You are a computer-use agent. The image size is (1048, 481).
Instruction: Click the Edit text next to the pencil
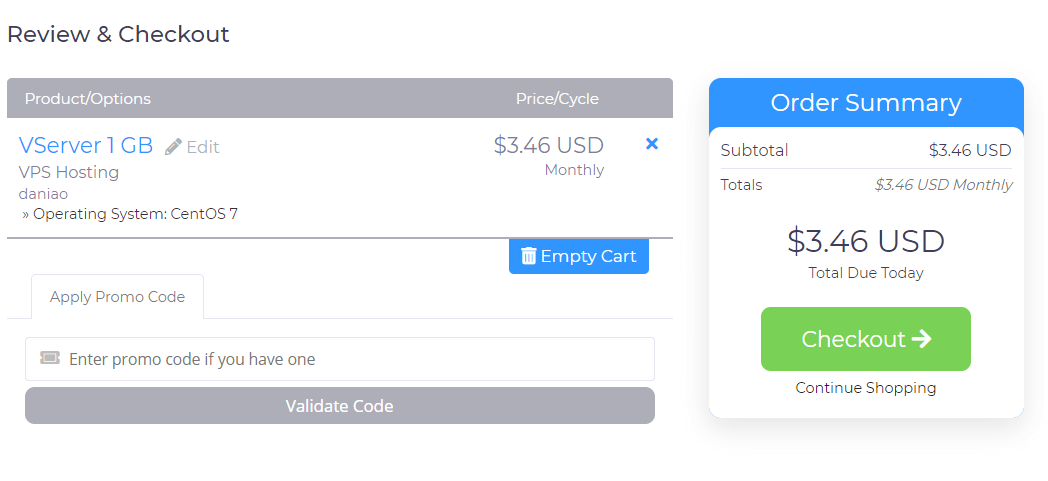click(203, 147)
